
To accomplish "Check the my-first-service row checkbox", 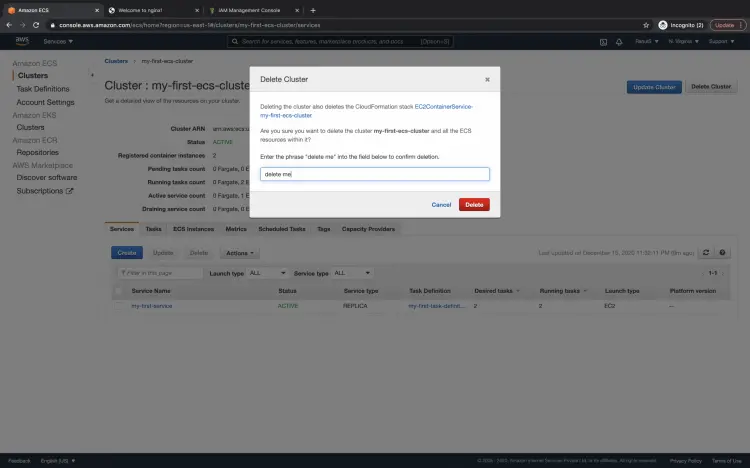I will tap(118, 306).
